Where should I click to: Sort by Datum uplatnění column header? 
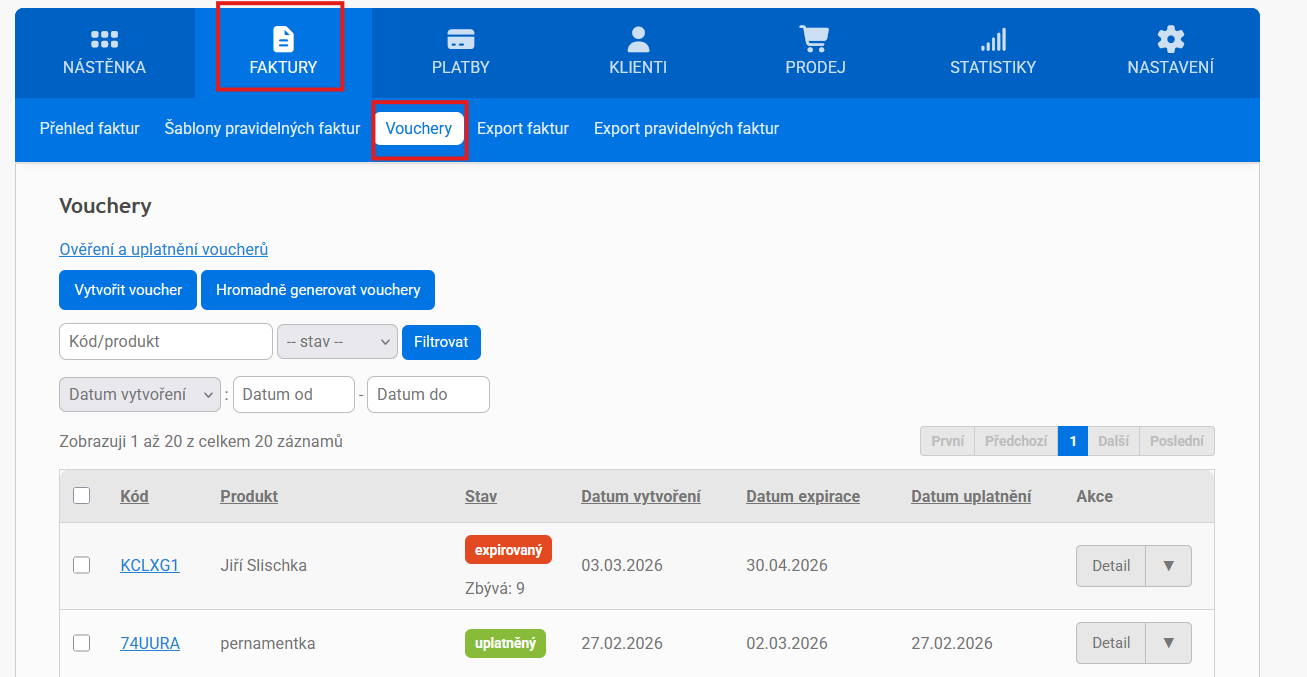pyautogui.click(x=971, y=496)
